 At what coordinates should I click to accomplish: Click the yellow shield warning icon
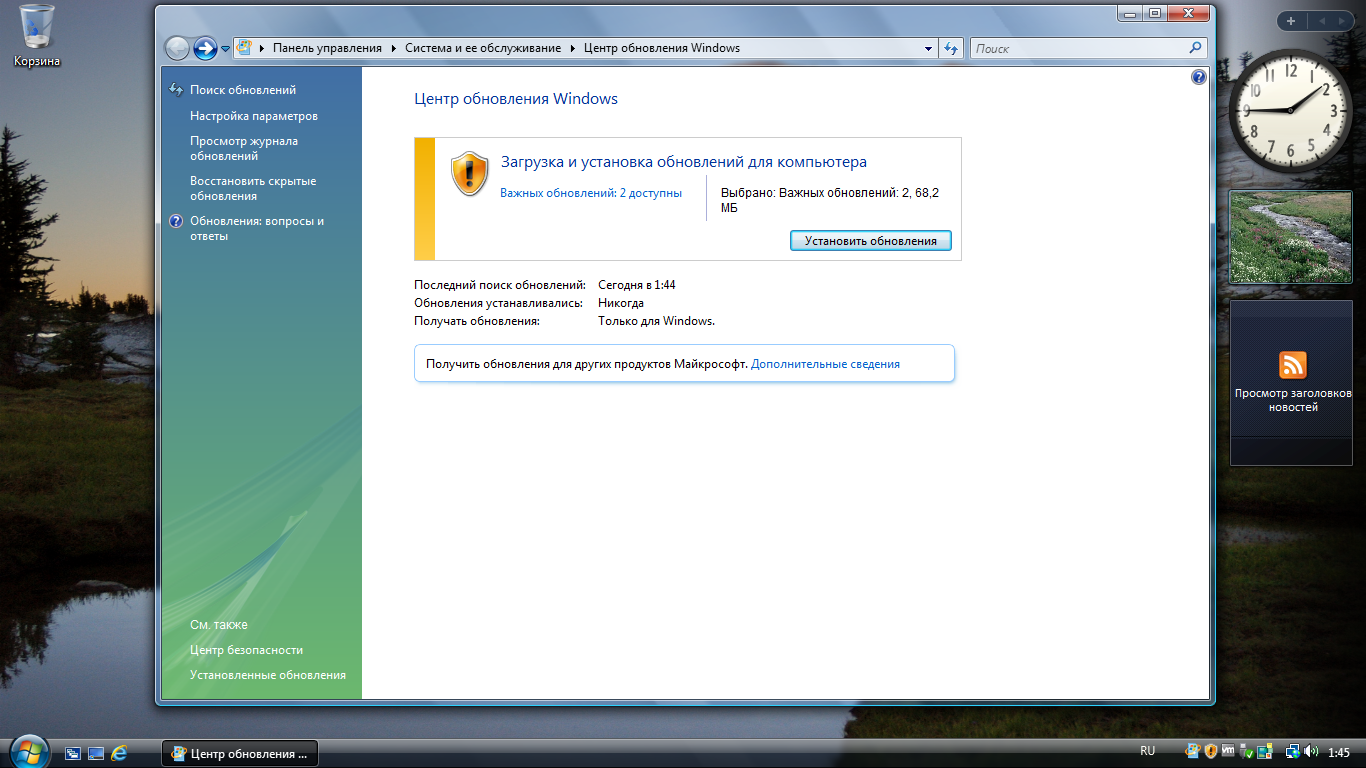click(469, 173)
